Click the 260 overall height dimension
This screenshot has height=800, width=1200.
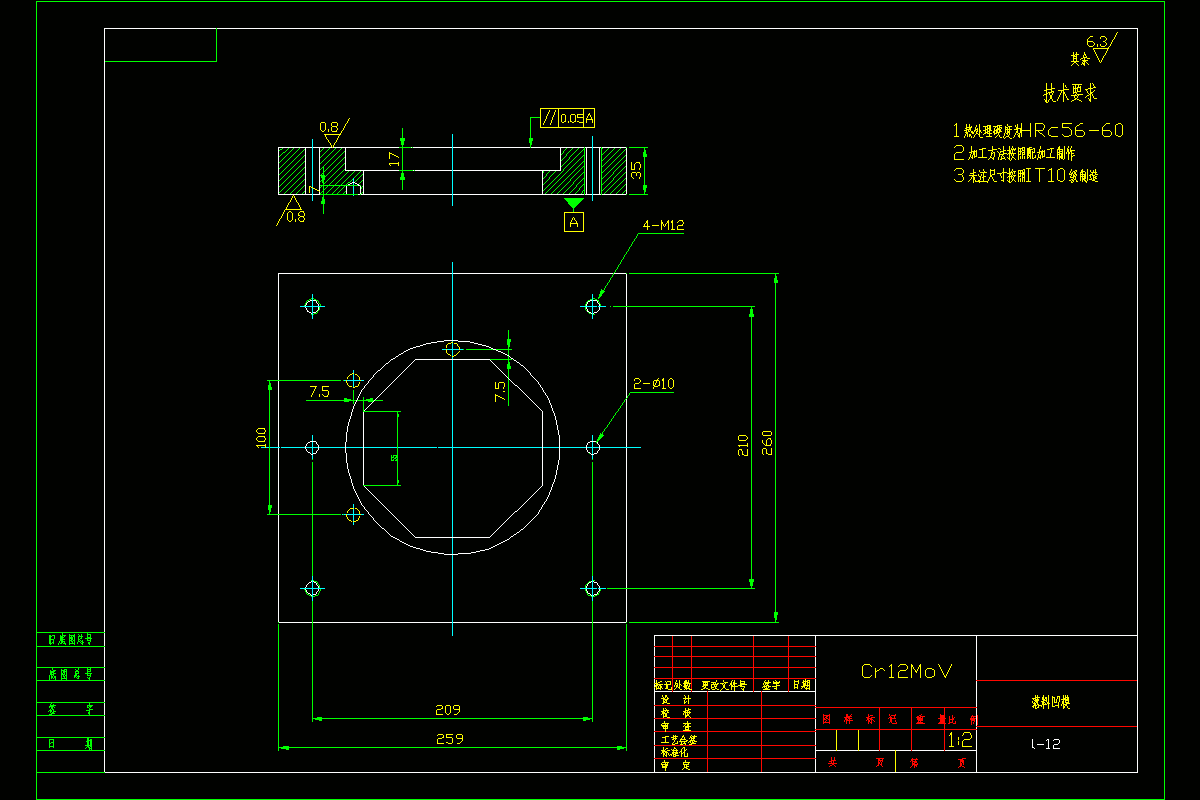(x=768, y=442)
